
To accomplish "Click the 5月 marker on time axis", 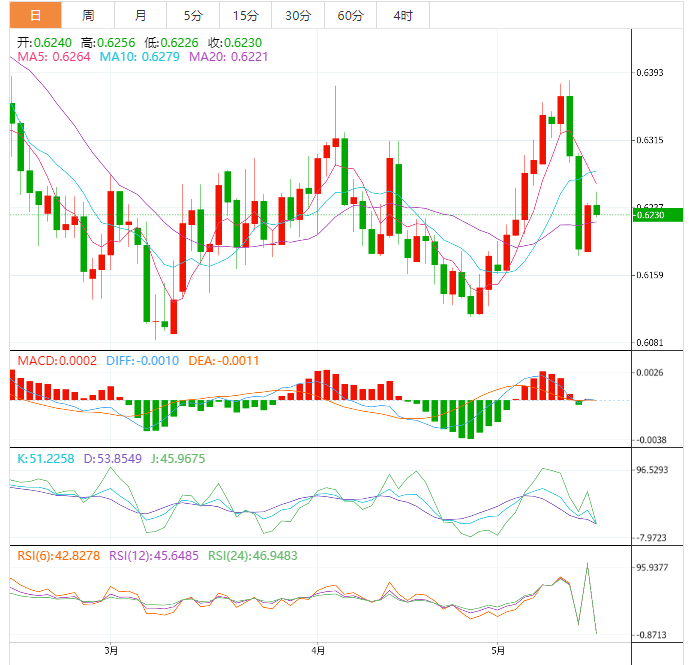I will click(x=497, y=650).
